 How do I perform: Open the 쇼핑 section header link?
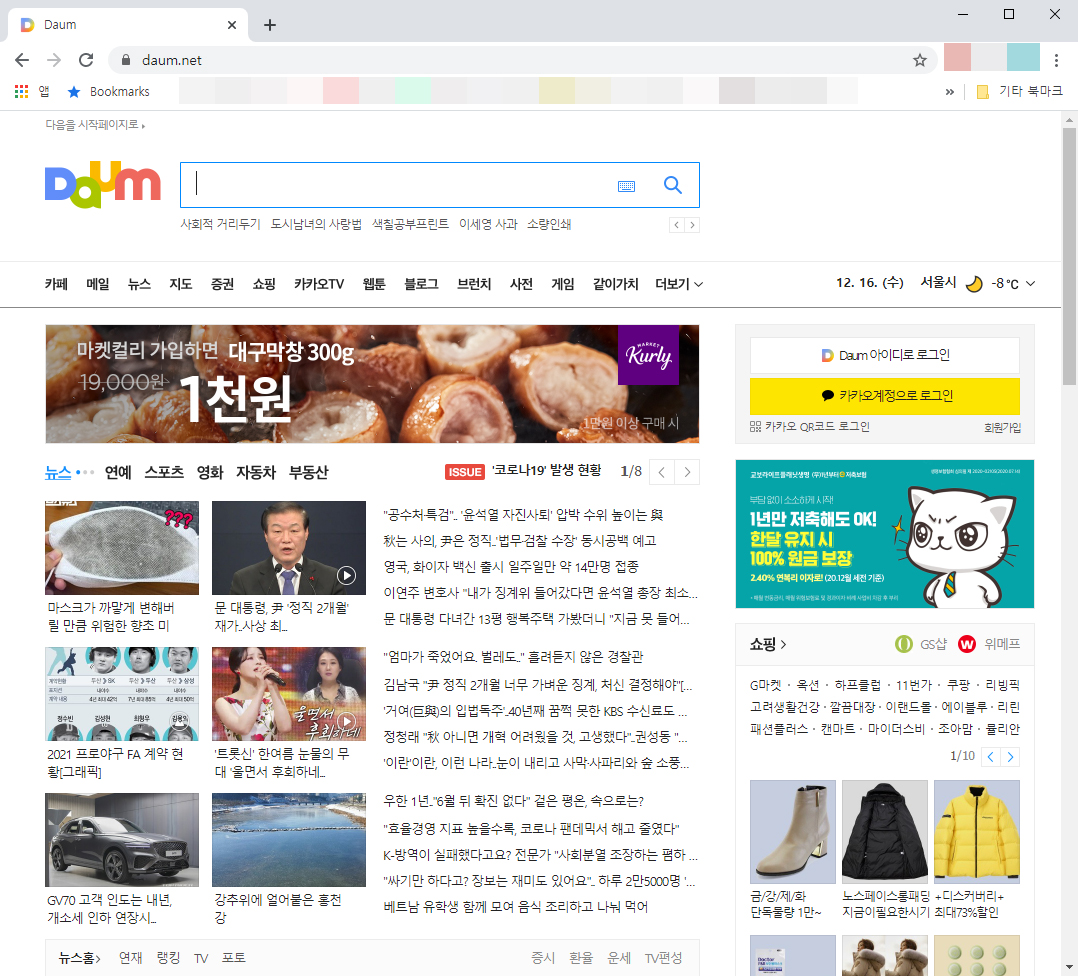768,644
